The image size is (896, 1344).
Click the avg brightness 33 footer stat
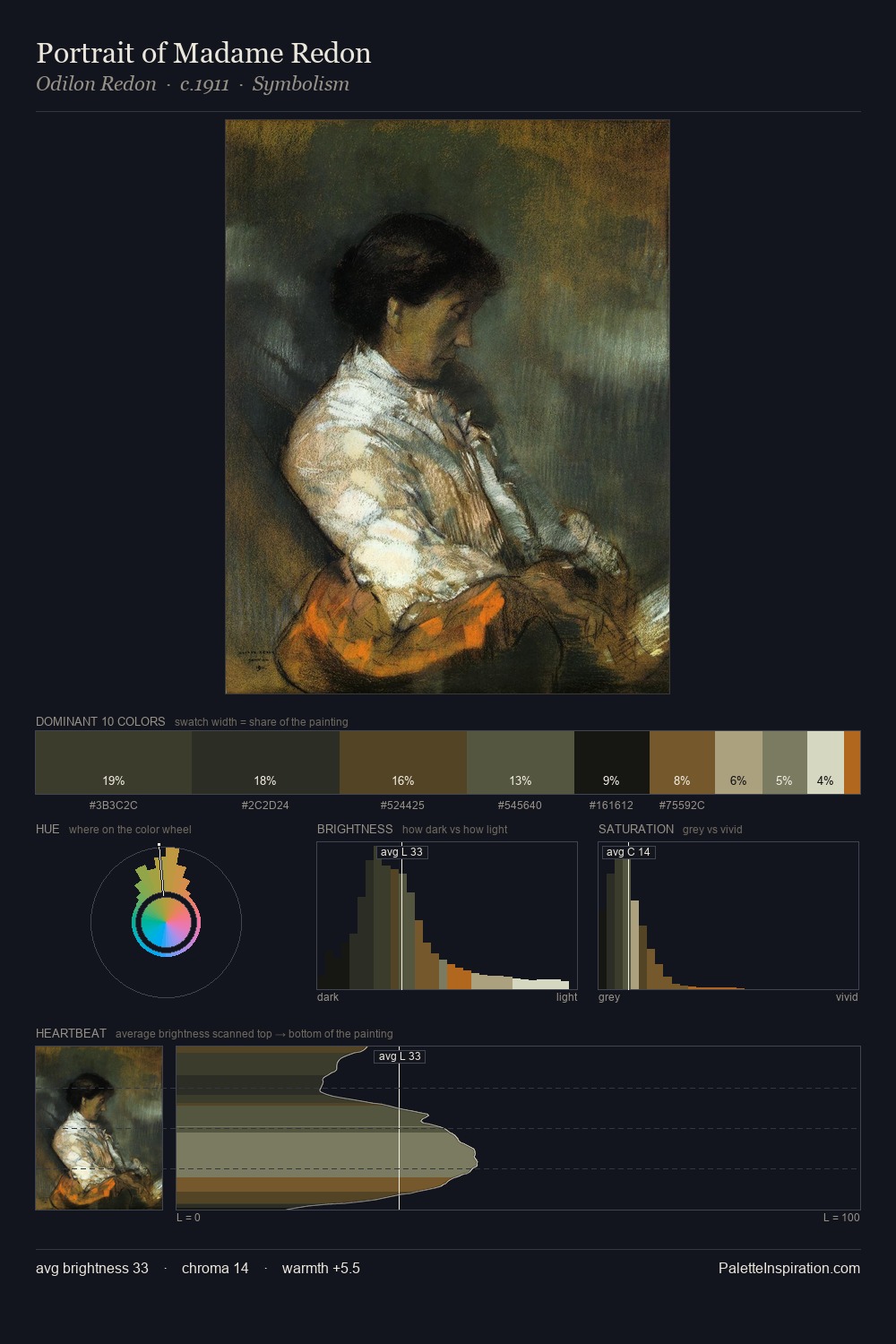[92, 1268]
